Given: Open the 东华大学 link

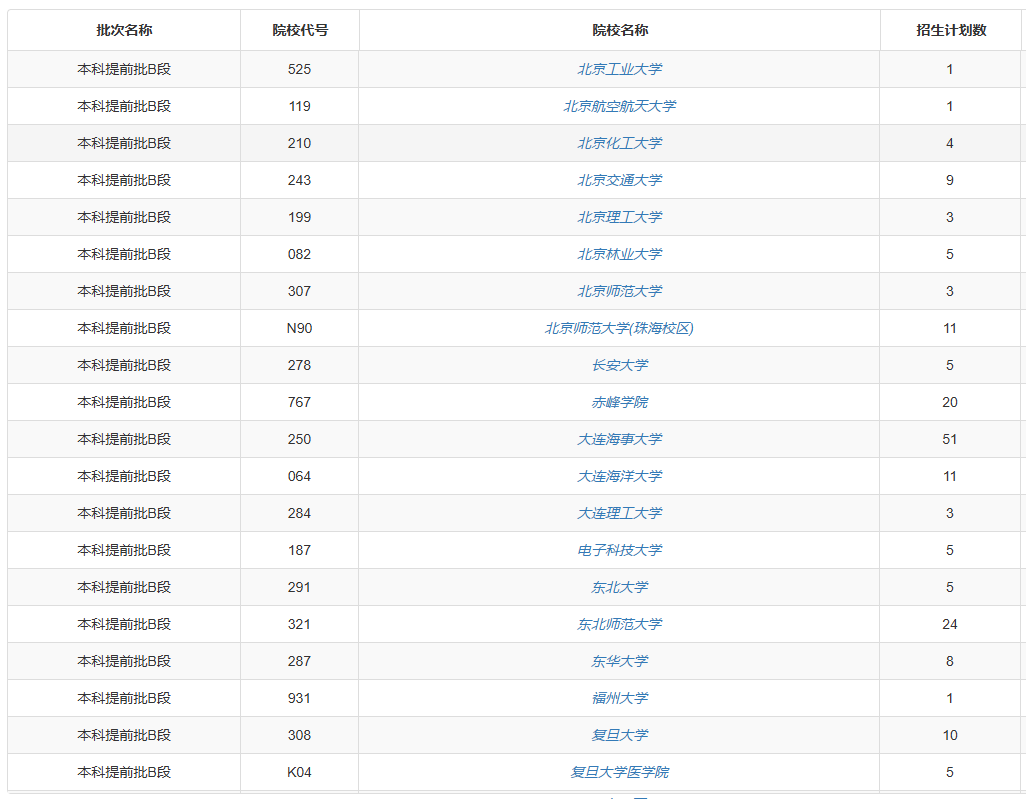Looking at the screenshot, I should 620,661.
